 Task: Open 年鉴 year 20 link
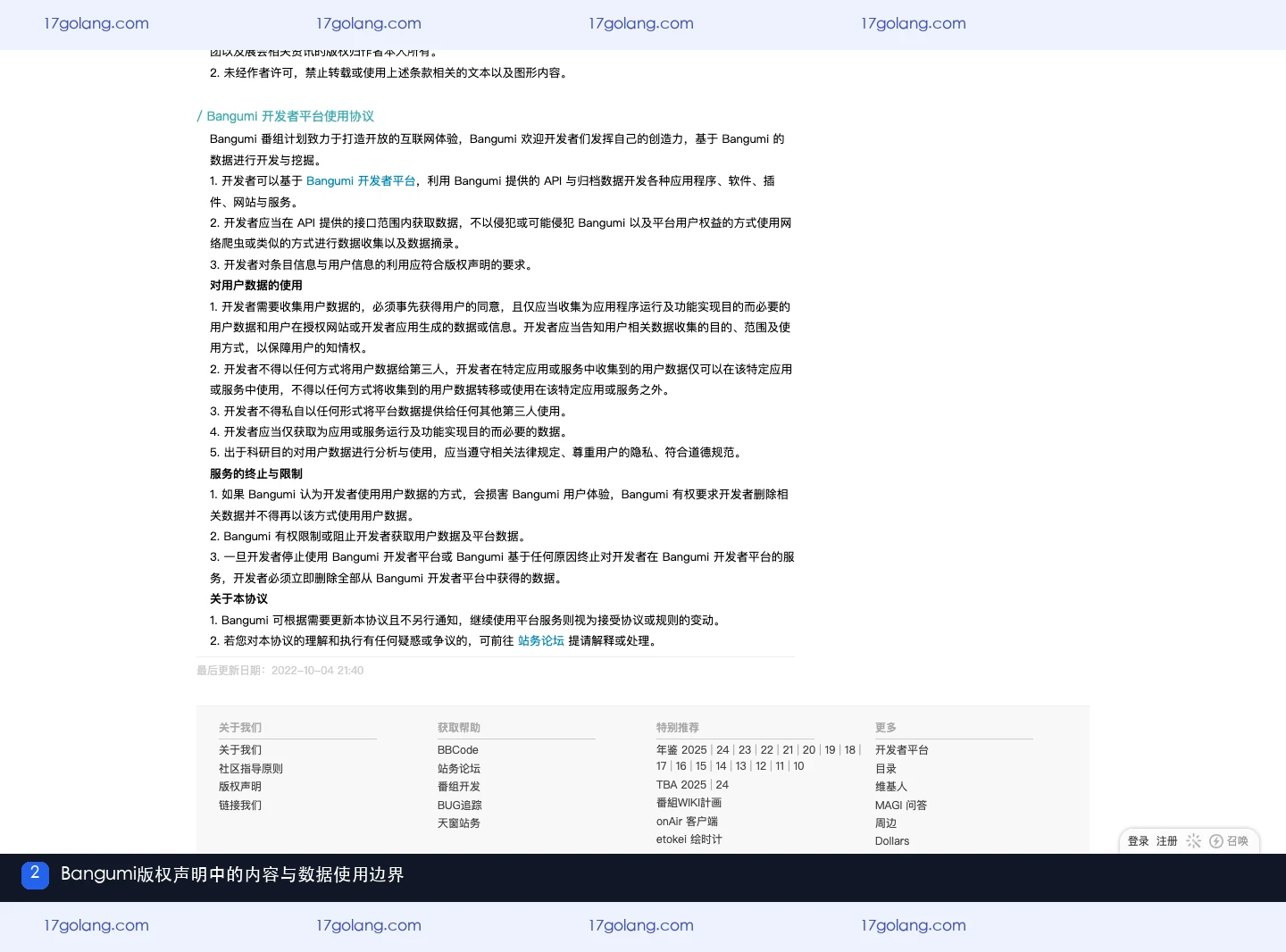[809, 750]
